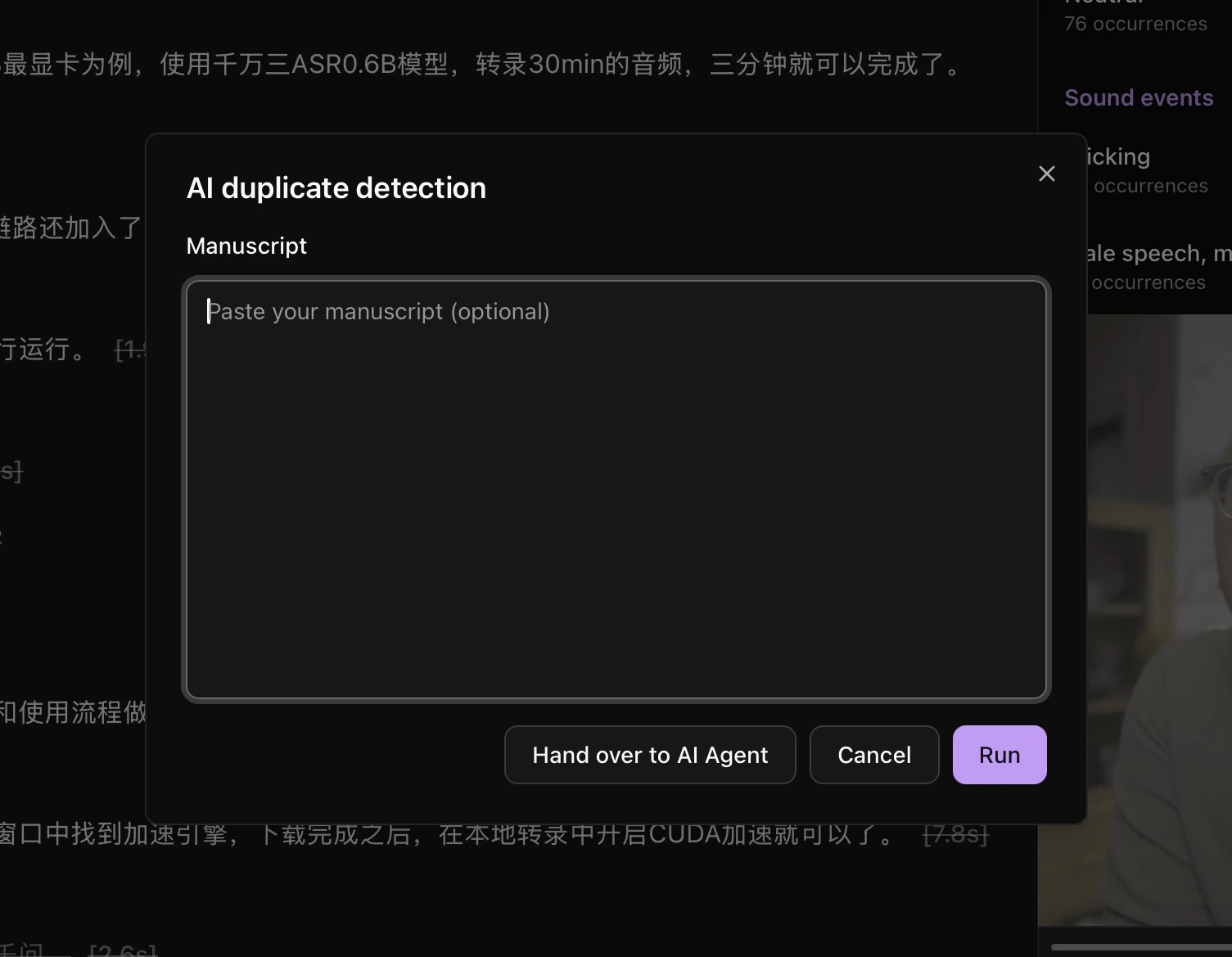
Task: Click the struck-through [7.8s] pause marker
Action: point(955,834)
